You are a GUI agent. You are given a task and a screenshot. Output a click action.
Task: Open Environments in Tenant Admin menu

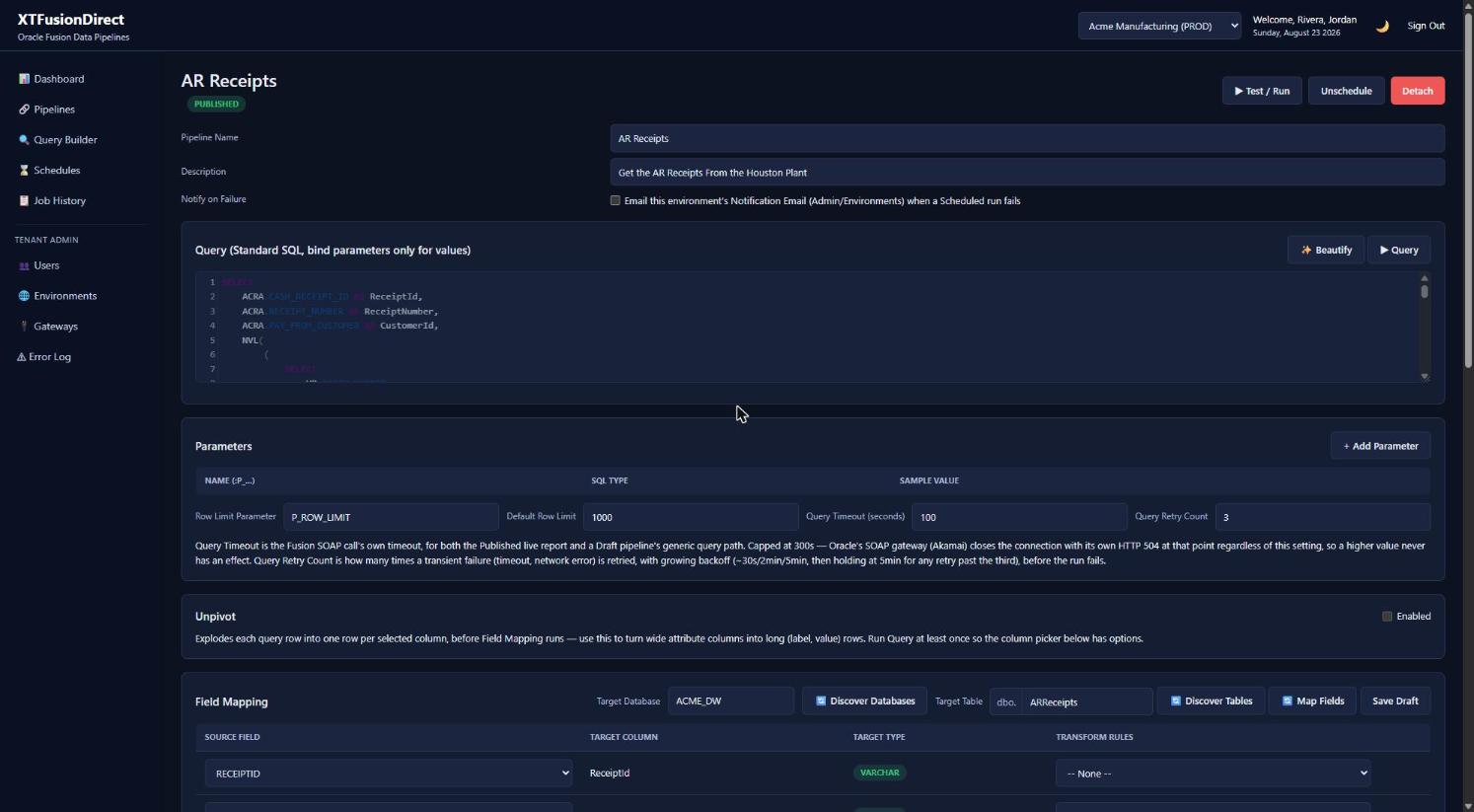65,296
